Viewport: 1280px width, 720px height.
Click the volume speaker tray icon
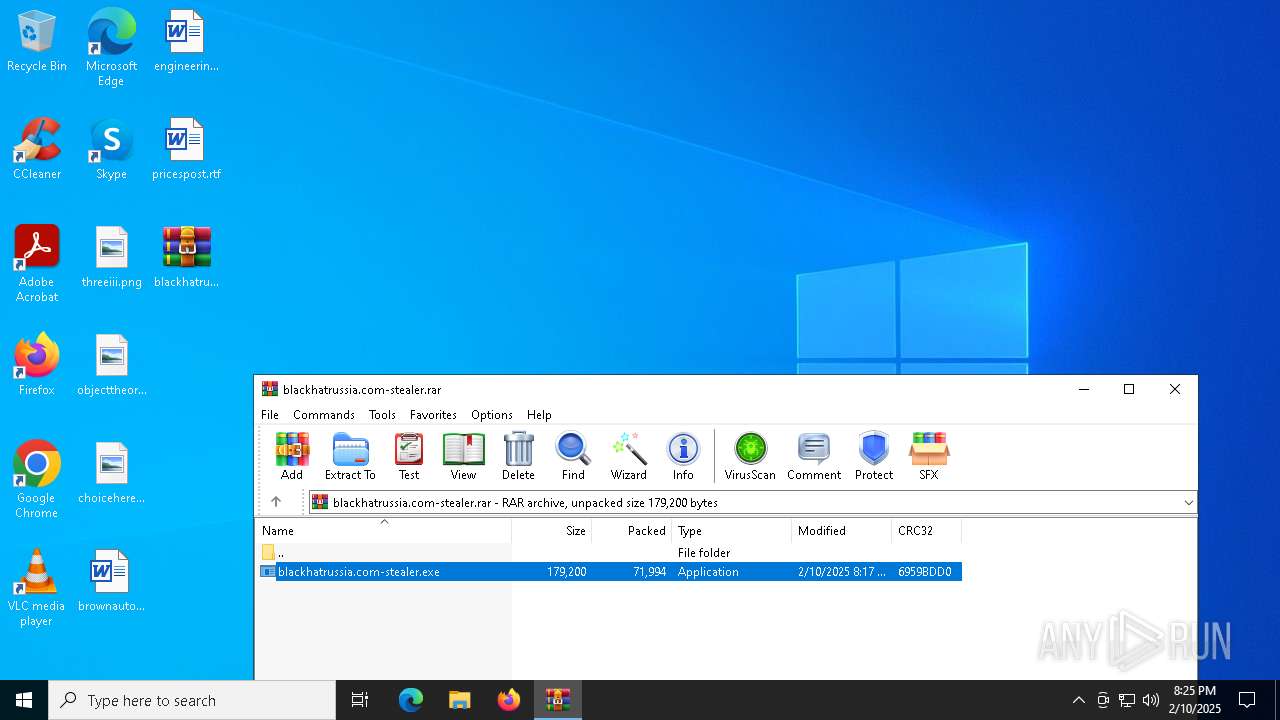[x=1151, y=700]
